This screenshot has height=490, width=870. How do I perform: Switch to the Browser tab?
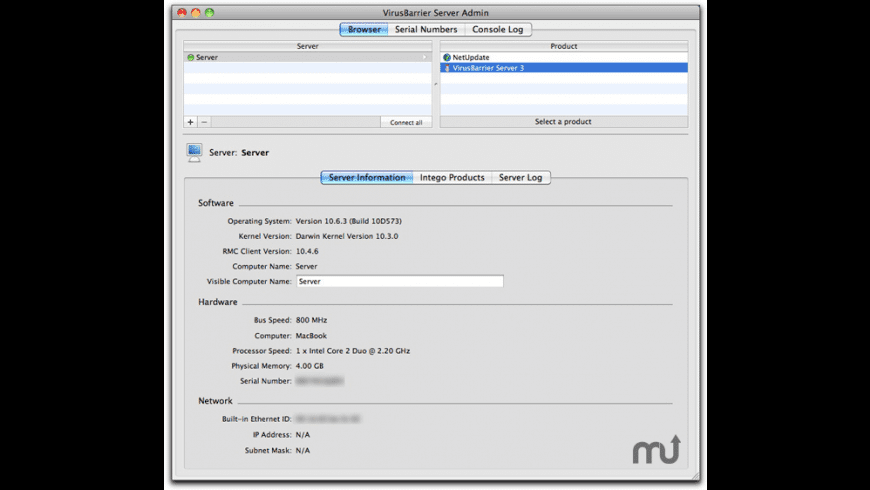pyautogui.click(x=364, y=30)
